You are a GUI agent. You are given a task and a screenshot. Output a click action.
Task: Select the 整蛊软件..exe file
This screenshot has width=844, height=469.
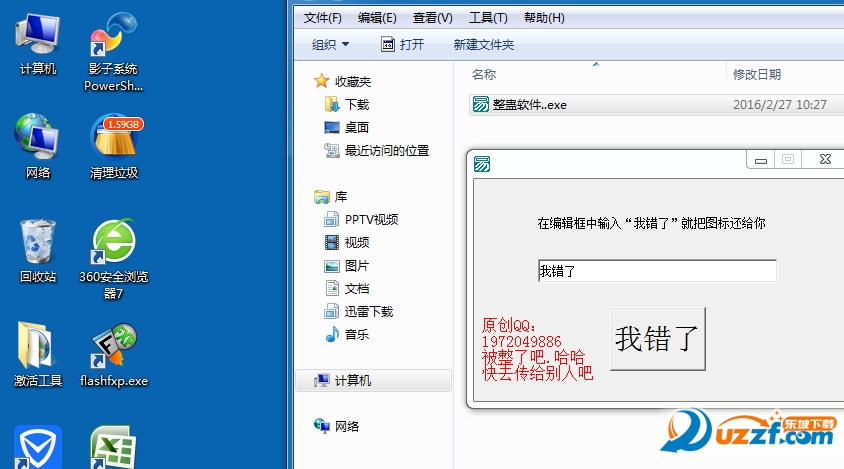click(519, 104)
